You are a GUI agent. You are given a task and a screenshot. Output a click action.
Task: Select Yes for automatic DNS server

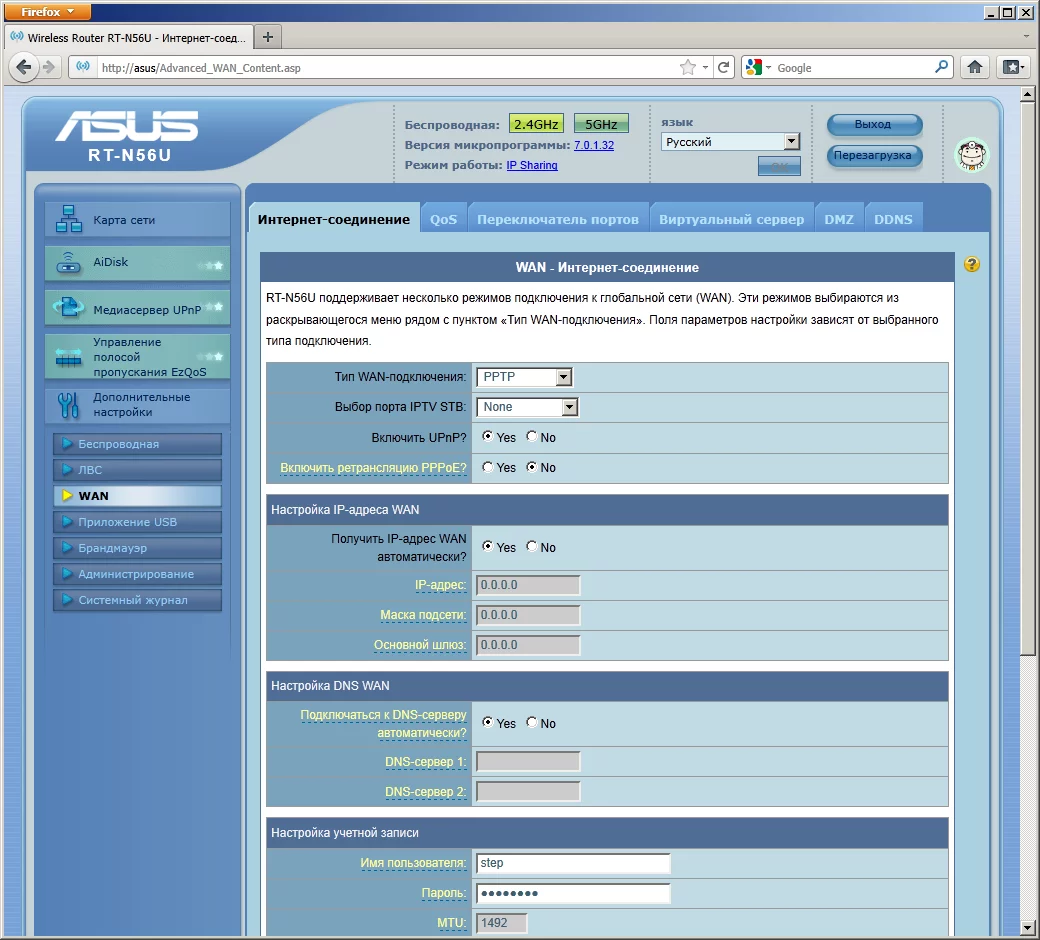coord(488,722)
